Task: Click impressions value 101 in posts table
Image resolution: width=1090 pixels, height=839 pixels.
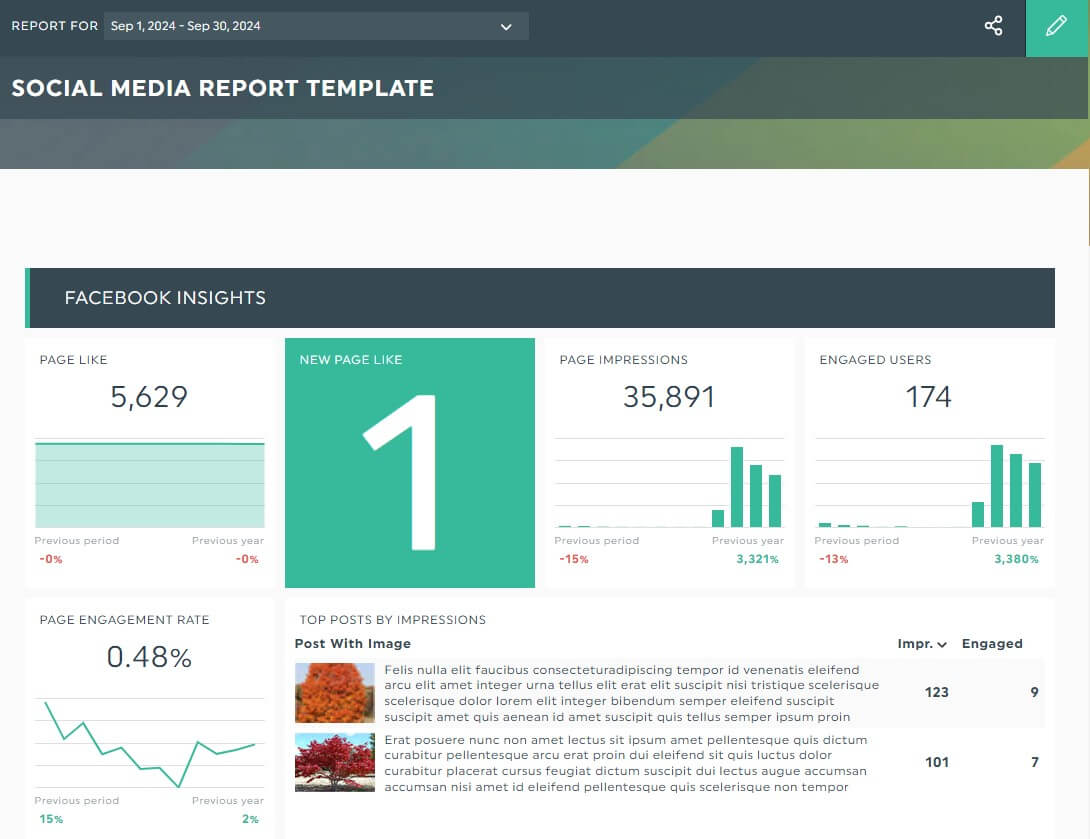Action: tap(936, 763)
